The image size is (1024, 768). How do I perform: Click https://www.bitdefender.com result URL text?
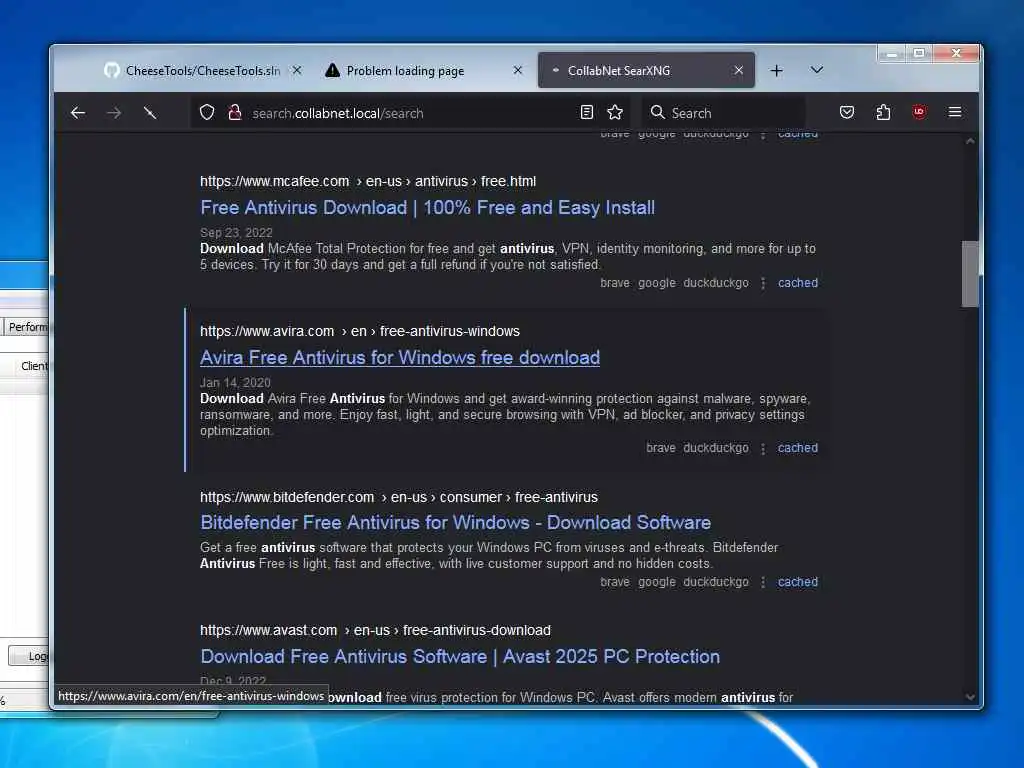[x=287, y=497]
